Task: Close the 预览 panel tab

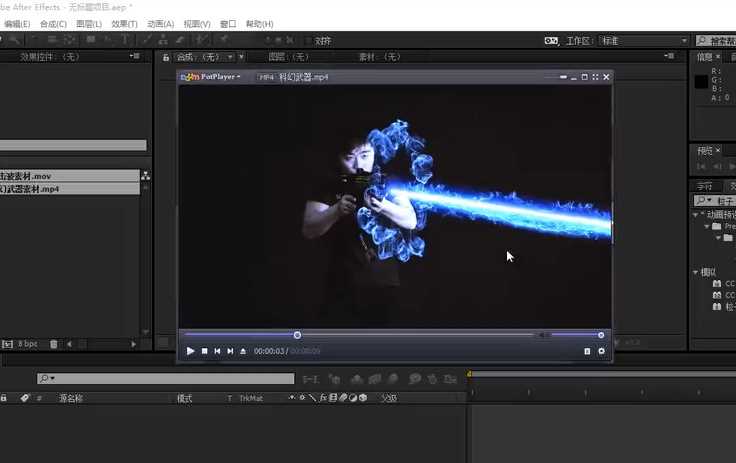Action: [718, 150]
